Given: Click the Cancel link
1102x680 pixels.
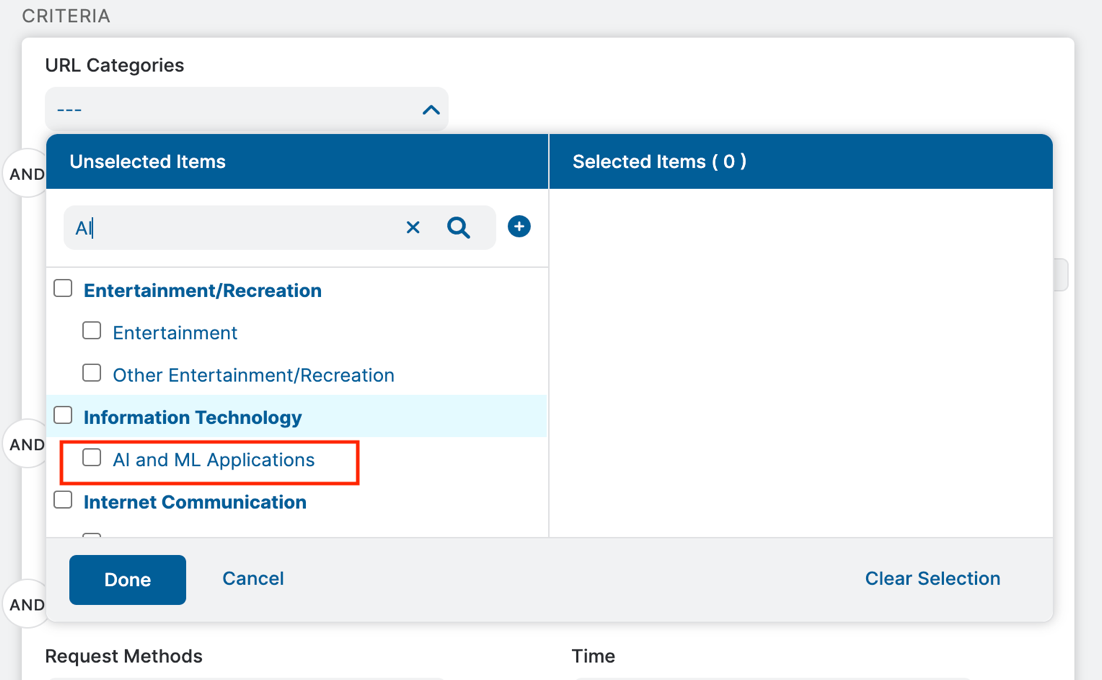Looking at the screenshot, I should (253, 579).
